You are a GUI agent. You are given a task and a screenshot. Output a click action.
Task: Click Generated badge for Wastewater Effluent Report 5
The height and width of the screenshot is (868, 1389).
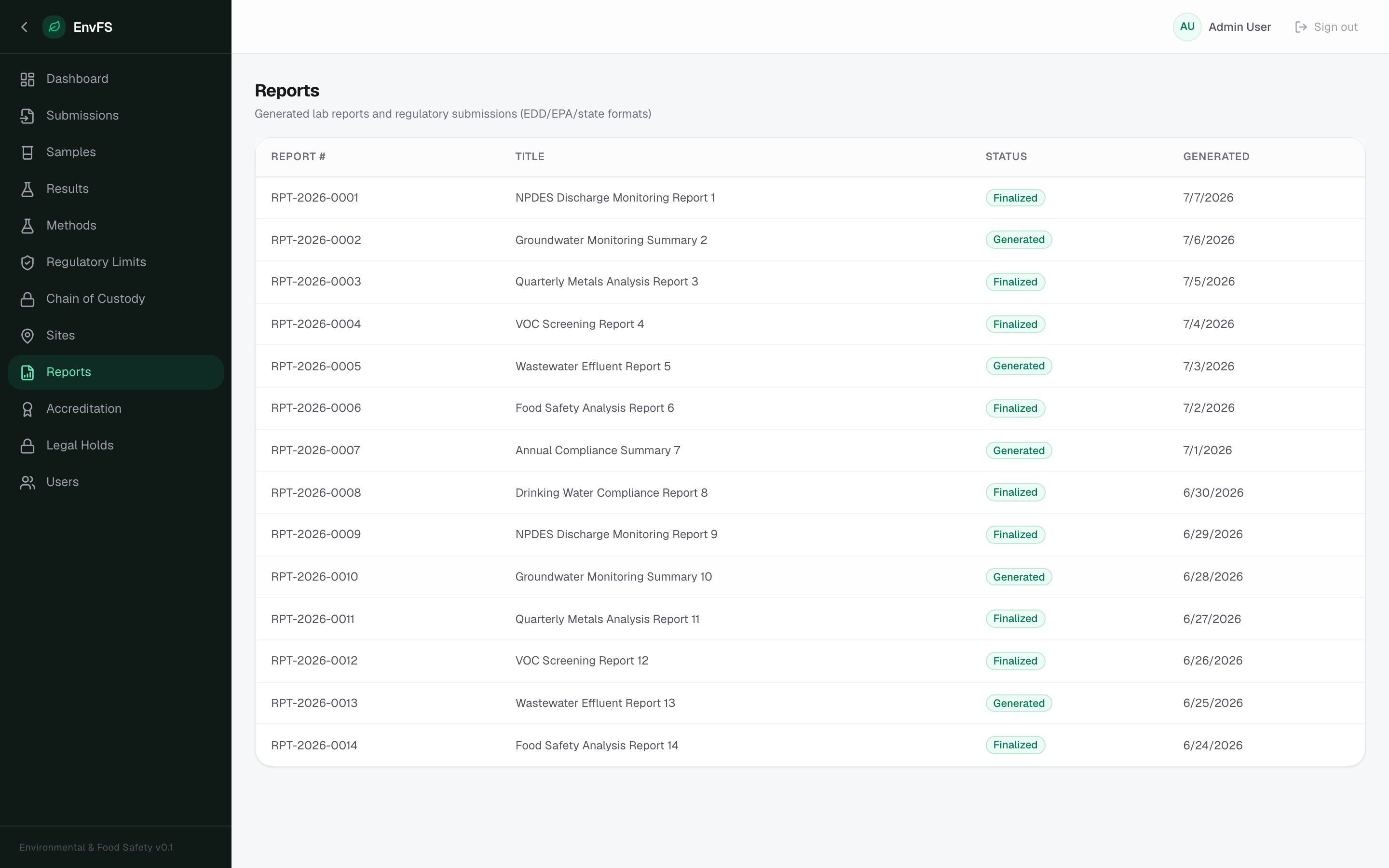(1018, 366)
